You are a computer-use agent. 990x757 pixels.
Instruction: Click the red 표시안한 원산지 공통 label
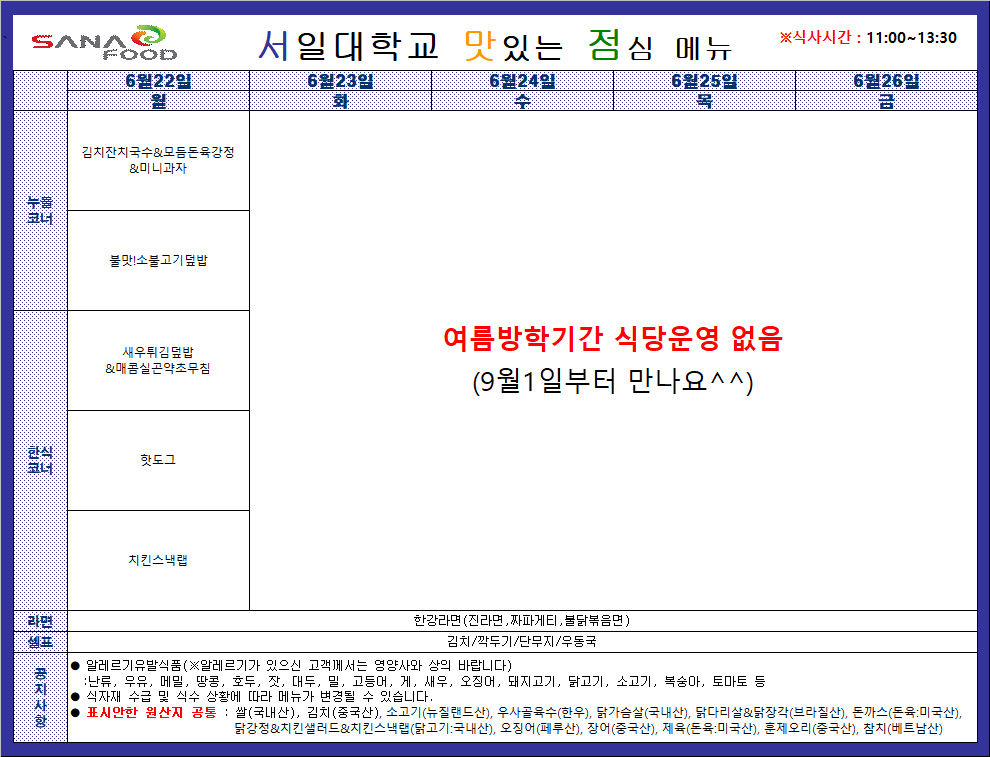pyautogui.click(x=152, y=712)
